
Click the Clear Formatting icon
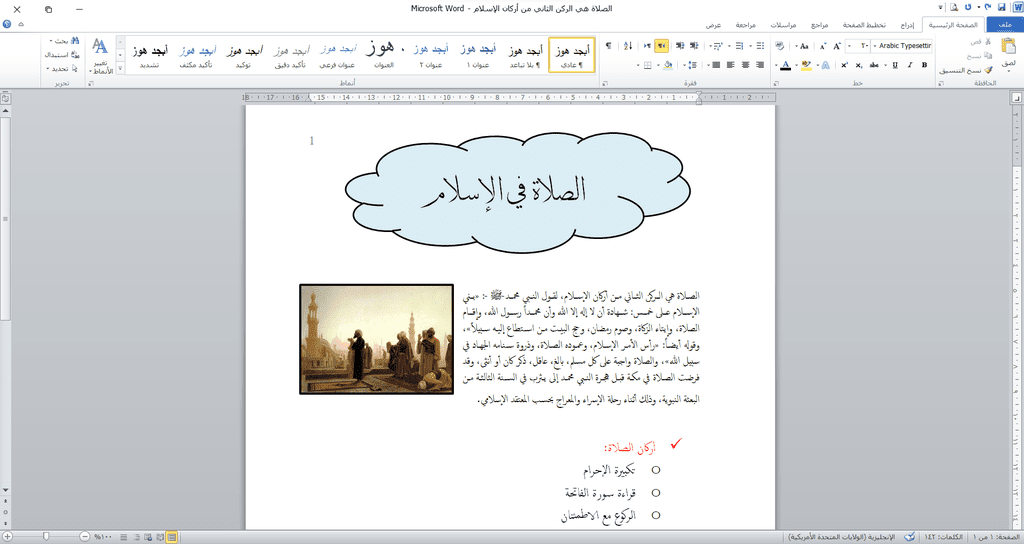[780, 46]
